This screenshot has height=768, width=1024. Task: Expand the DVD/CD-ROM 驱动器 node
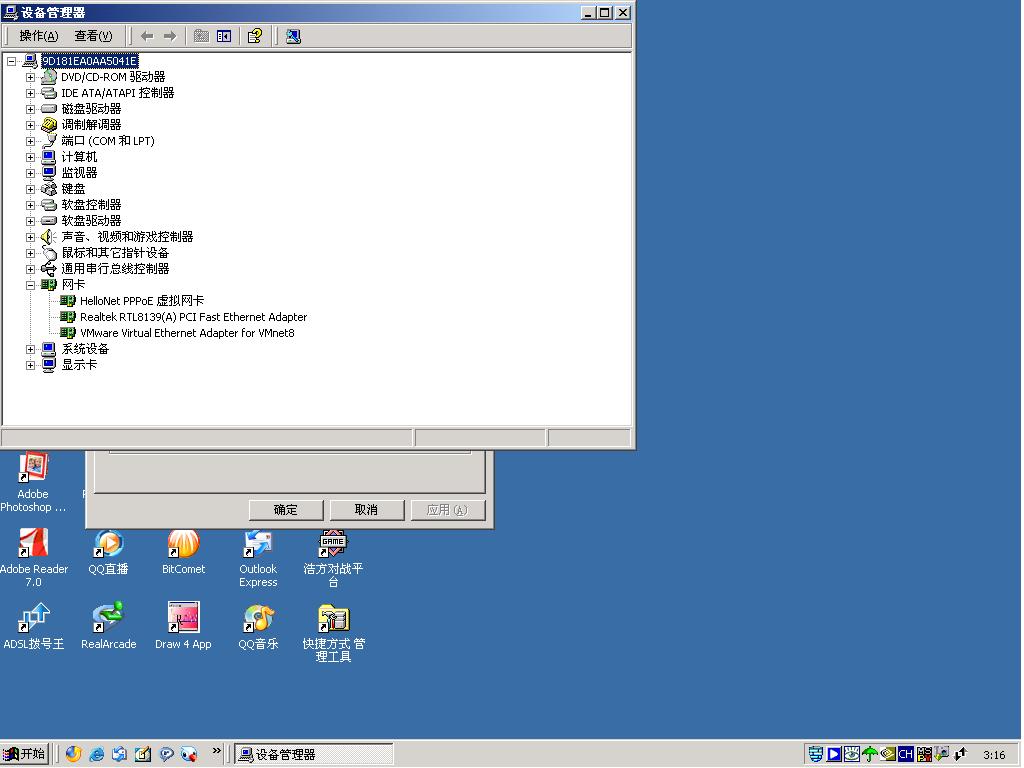(x=30, y=77)
